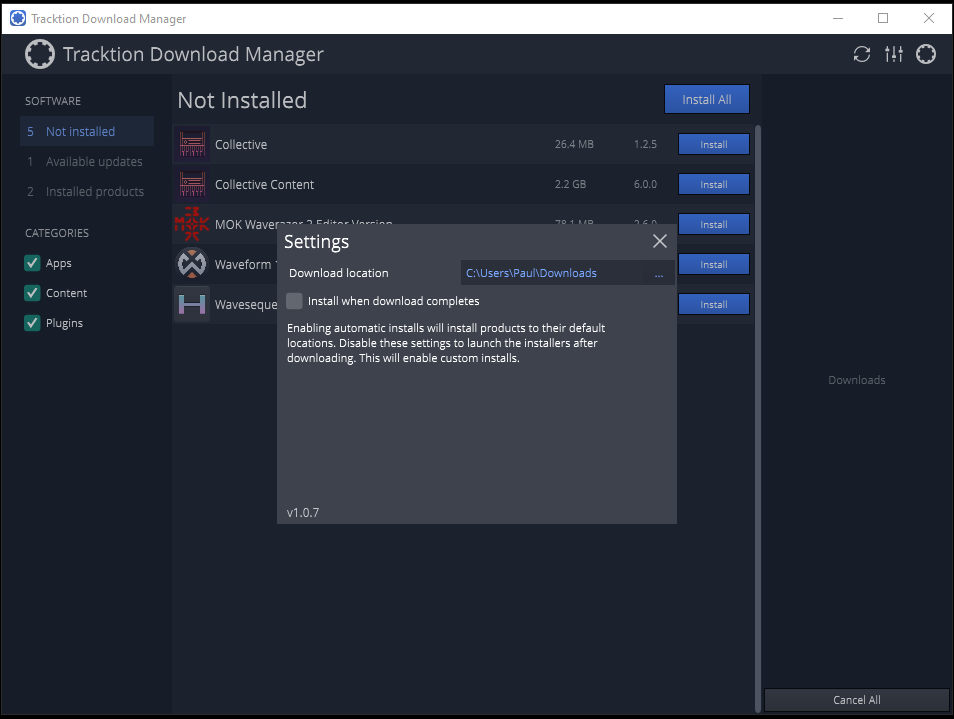Image resolution: width=954 pixels, height=719 pixels.
Task: Click the window title bar app icon
Action: tap(18, 18)
